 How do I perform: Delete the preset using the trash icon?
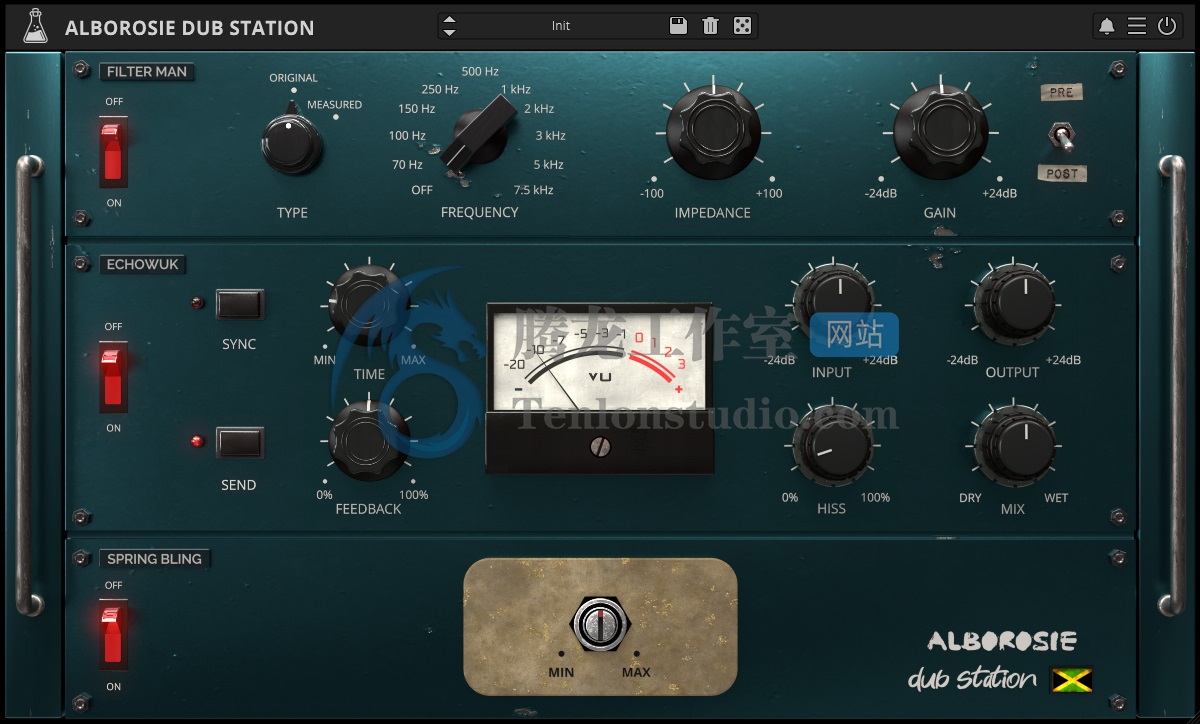710,26
